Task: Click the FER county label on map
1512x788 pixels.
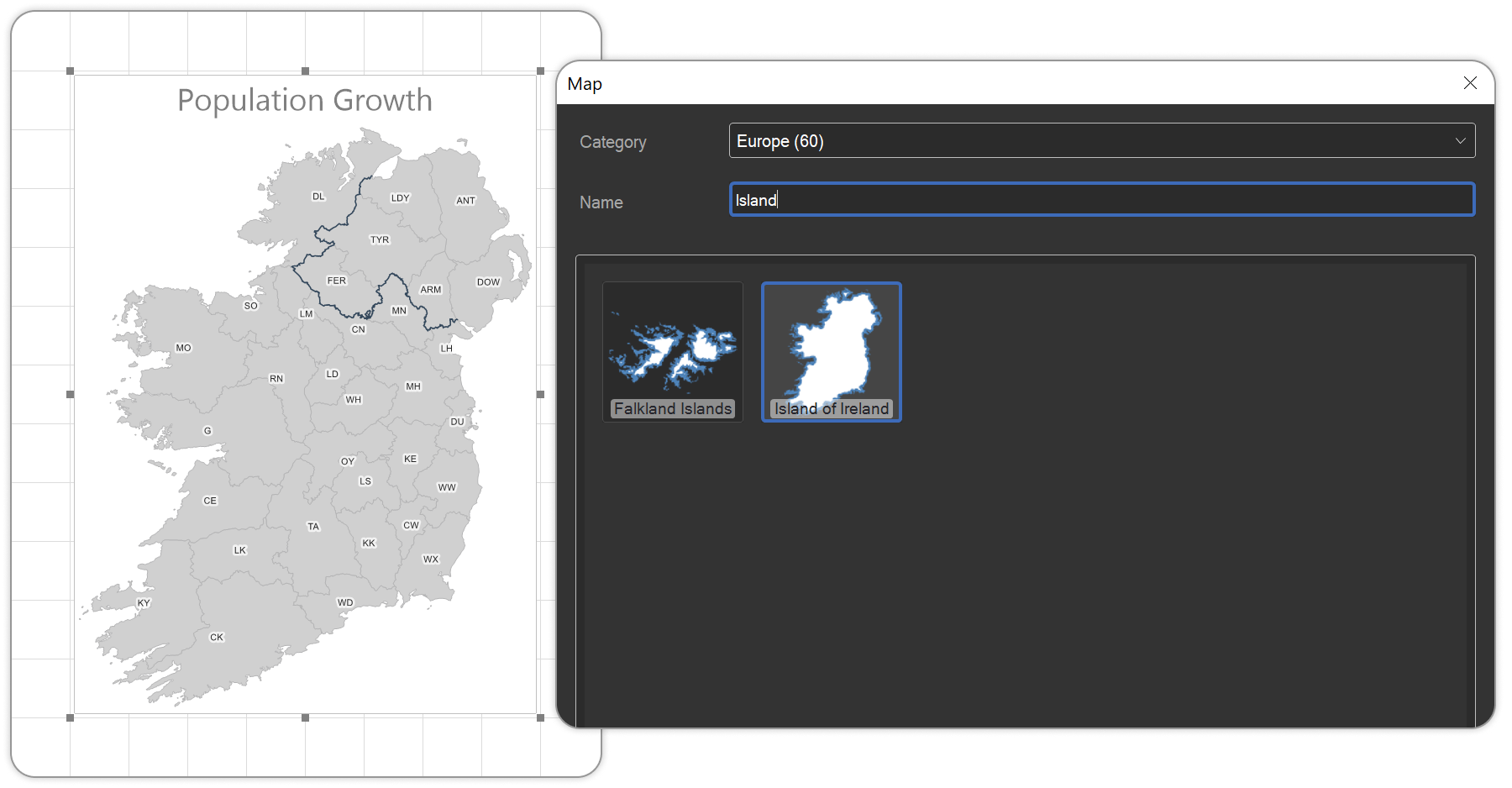Action: point(337,281)
